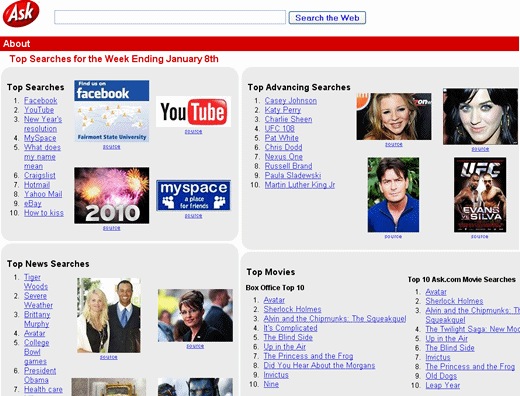Open The Twilight Saga: New Moon link
This screenshot has width=520, height=396.
(472, 329)
